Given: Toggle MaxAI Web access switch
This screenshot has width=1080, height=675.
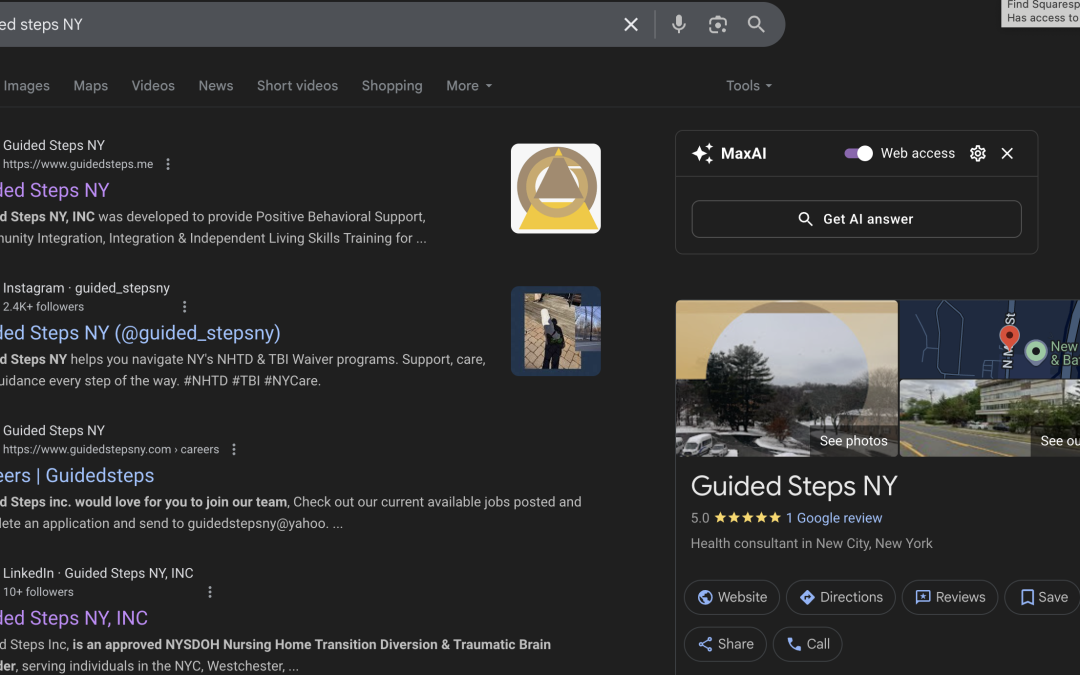Looking at the screenshot, I should click(x=858, y=153).
